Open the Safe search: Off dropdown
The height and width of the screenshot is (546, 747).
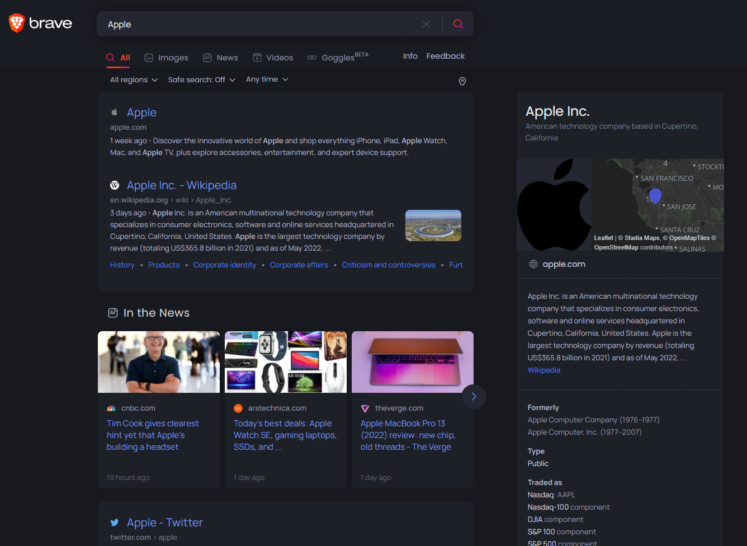click(202, 80)
